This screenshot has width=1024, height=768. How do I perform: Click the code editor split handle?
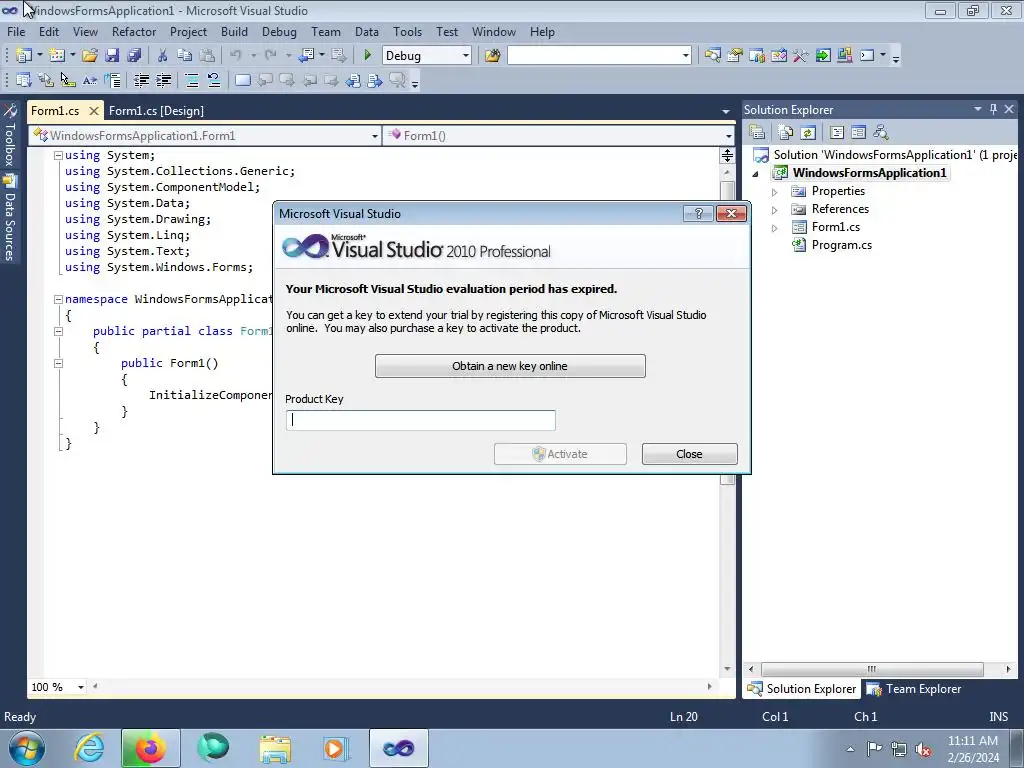[x=727, y=155]
